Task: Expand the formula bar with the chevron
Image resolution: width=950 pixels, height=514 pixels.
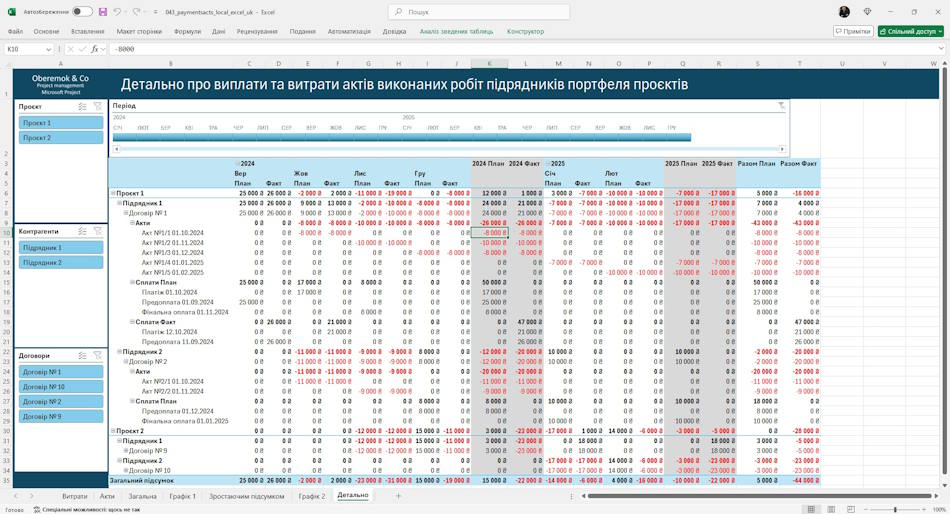Action: (x=941, y=49)
